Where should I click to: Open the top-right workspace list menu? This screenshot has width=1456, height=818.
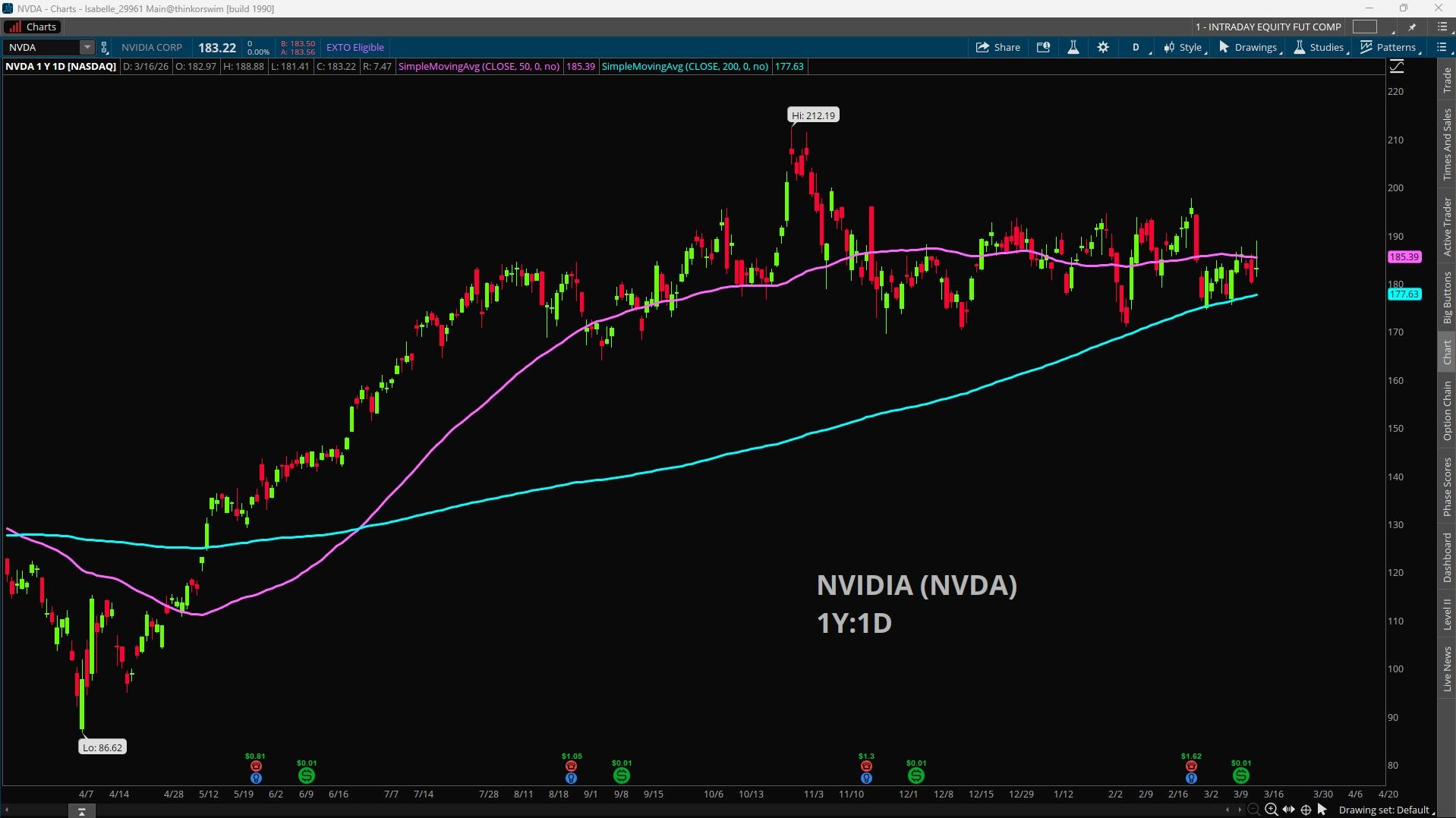tap(1442, 27)
